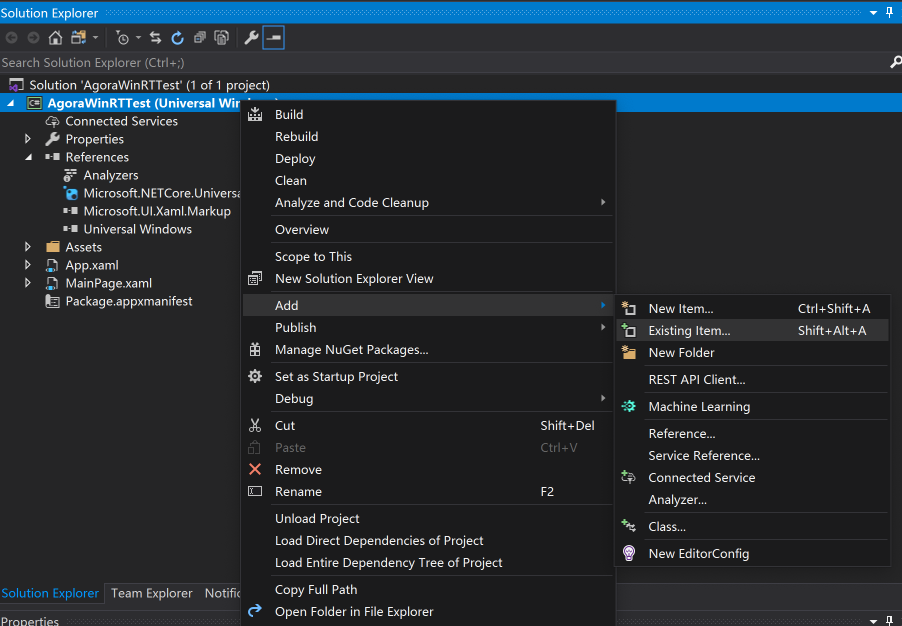Collapse all nodes with Collapse All icon

[200, 38]
